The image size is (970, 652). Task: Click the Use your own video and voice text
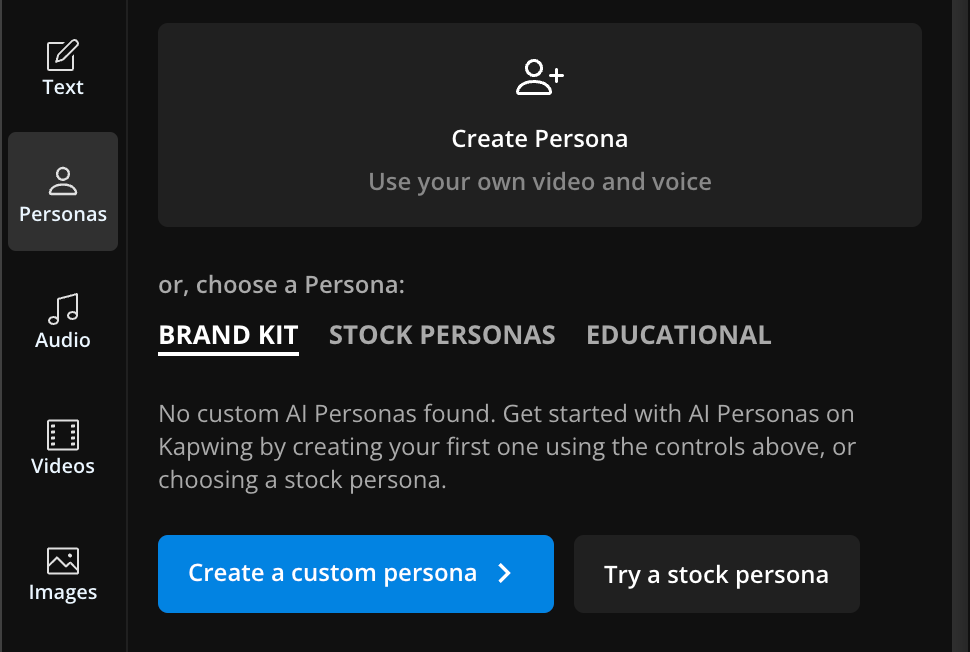pos(539,181)
